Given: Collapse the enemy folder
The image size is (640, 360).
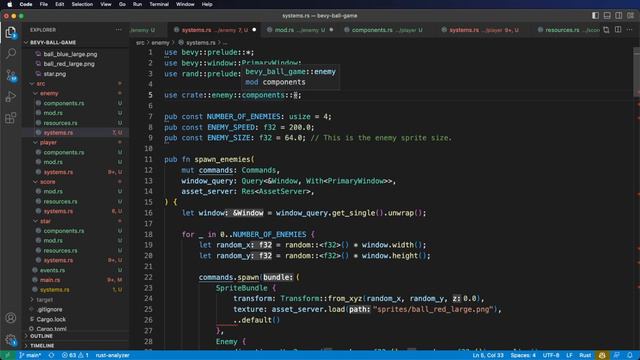Looking at the screenshot, I should click(x=49, y=93).
